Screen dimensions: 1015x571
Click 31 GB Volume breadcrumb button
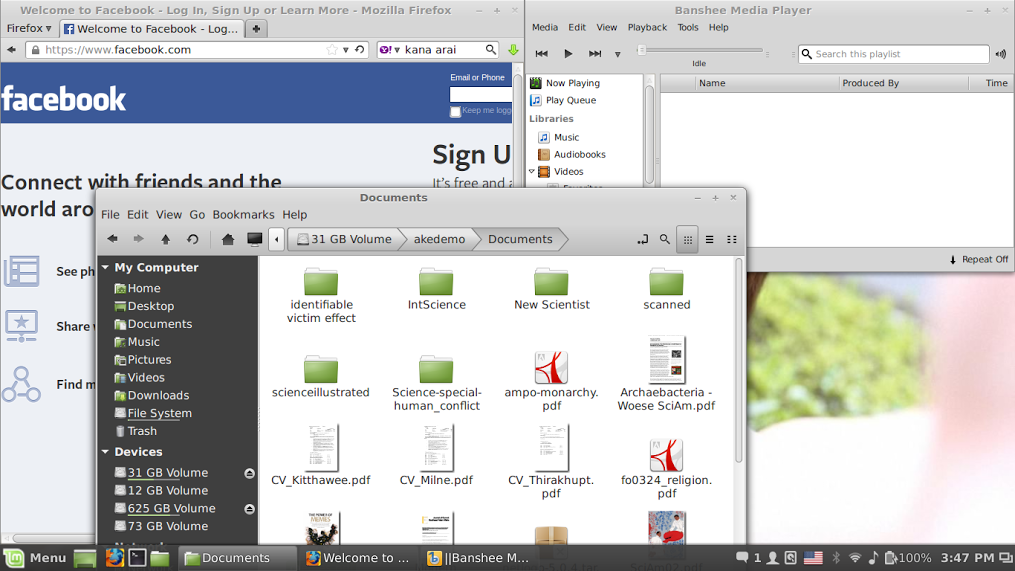[x=344, y=240]
